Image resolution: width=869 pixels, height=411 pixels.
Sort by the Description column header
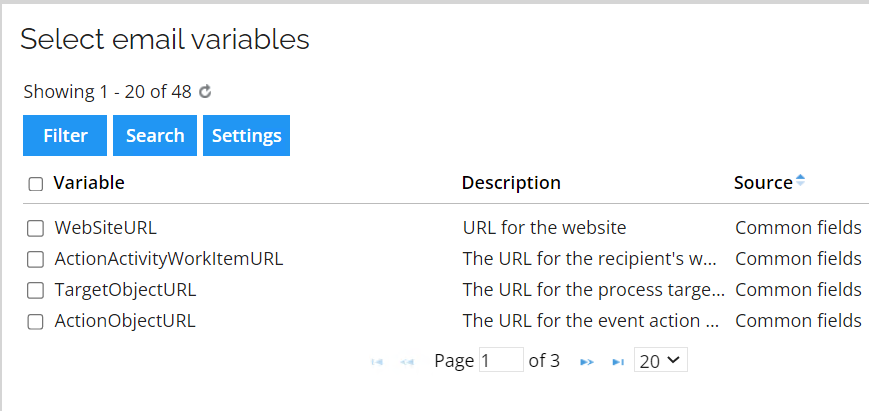(x=511, y=183)
